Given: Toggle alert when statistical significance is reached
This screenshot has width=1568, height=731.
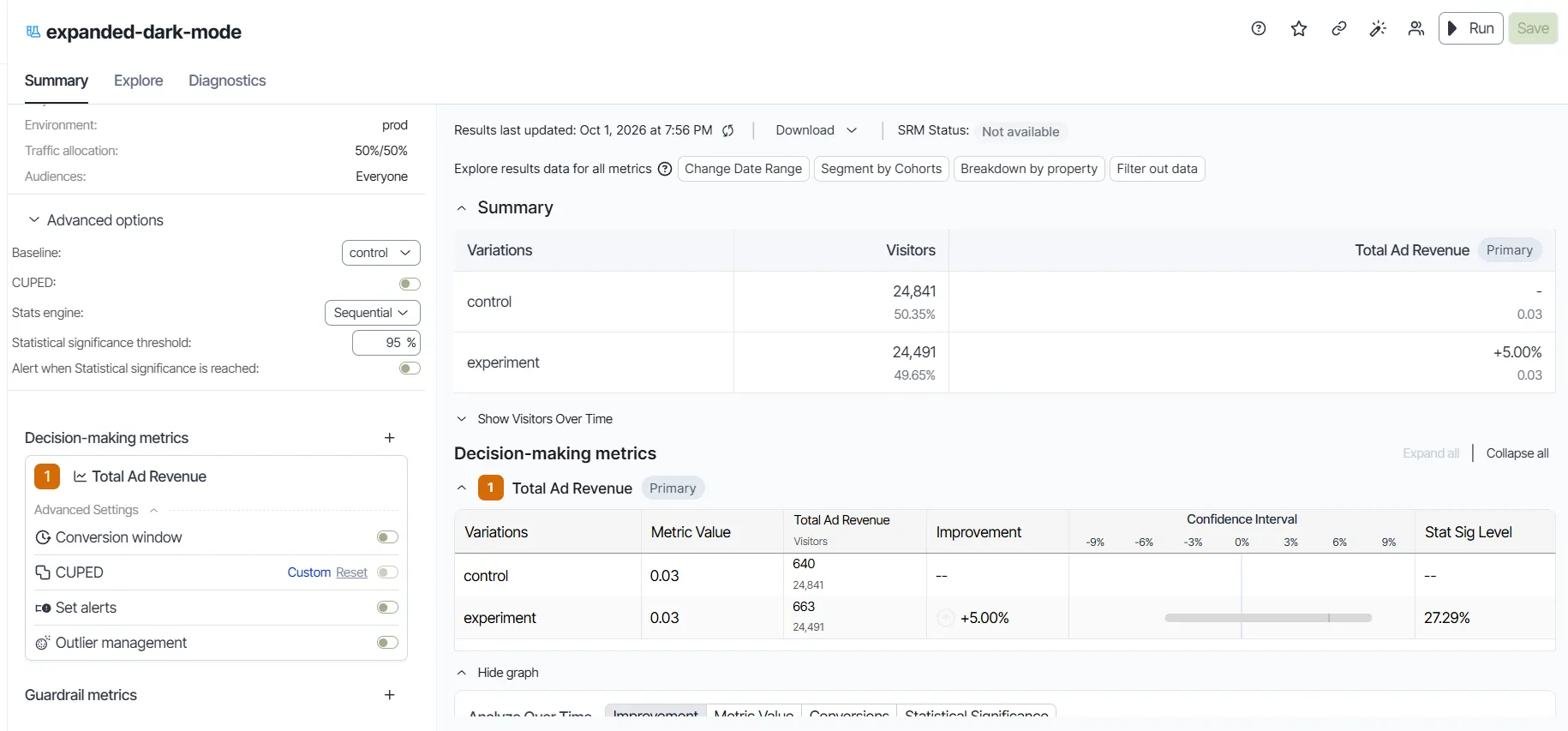Looking at the screenshot, I should pos(410,368).
